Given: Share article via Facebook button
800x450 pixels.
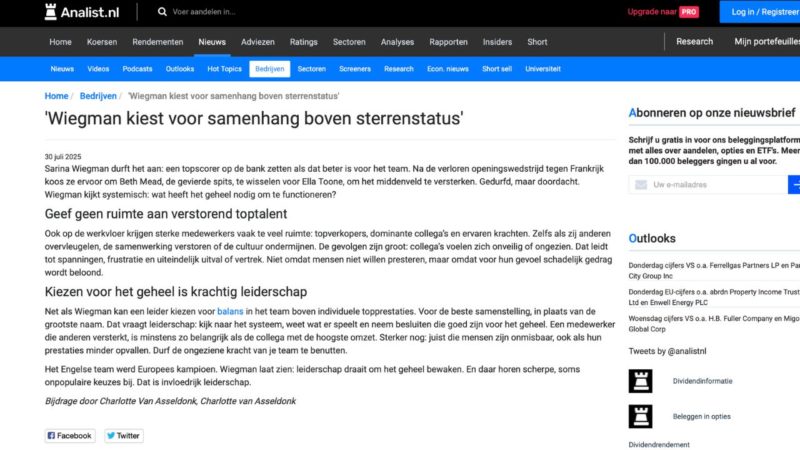Looking at the screenshot, I should [69, 435].
